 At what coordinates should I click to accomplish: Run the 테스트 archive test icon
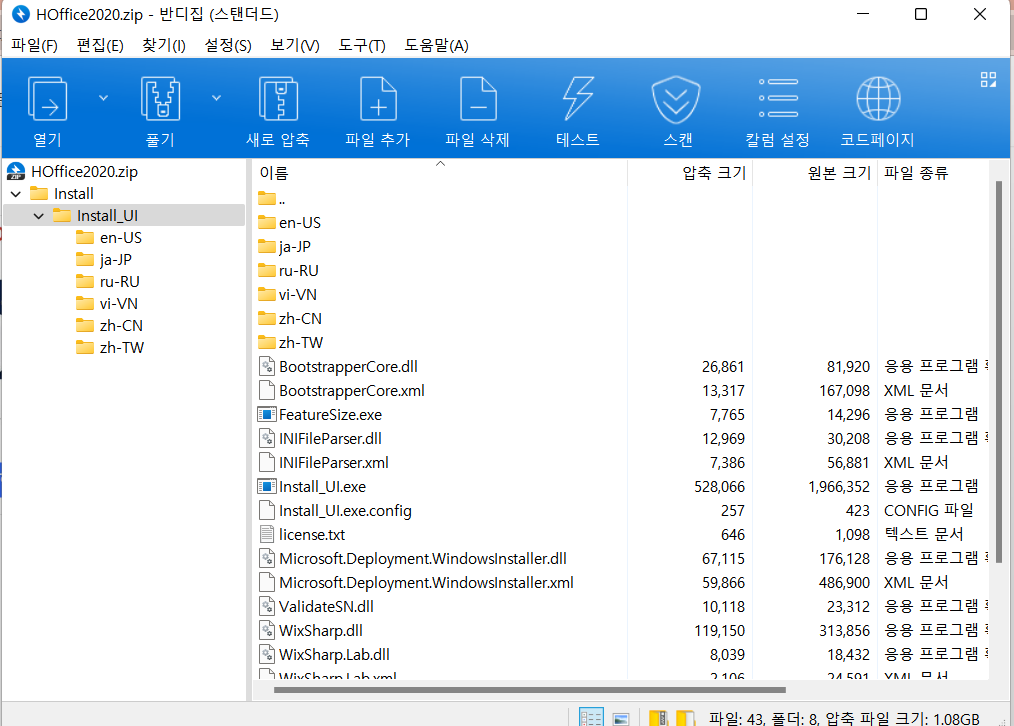point(578,98)
